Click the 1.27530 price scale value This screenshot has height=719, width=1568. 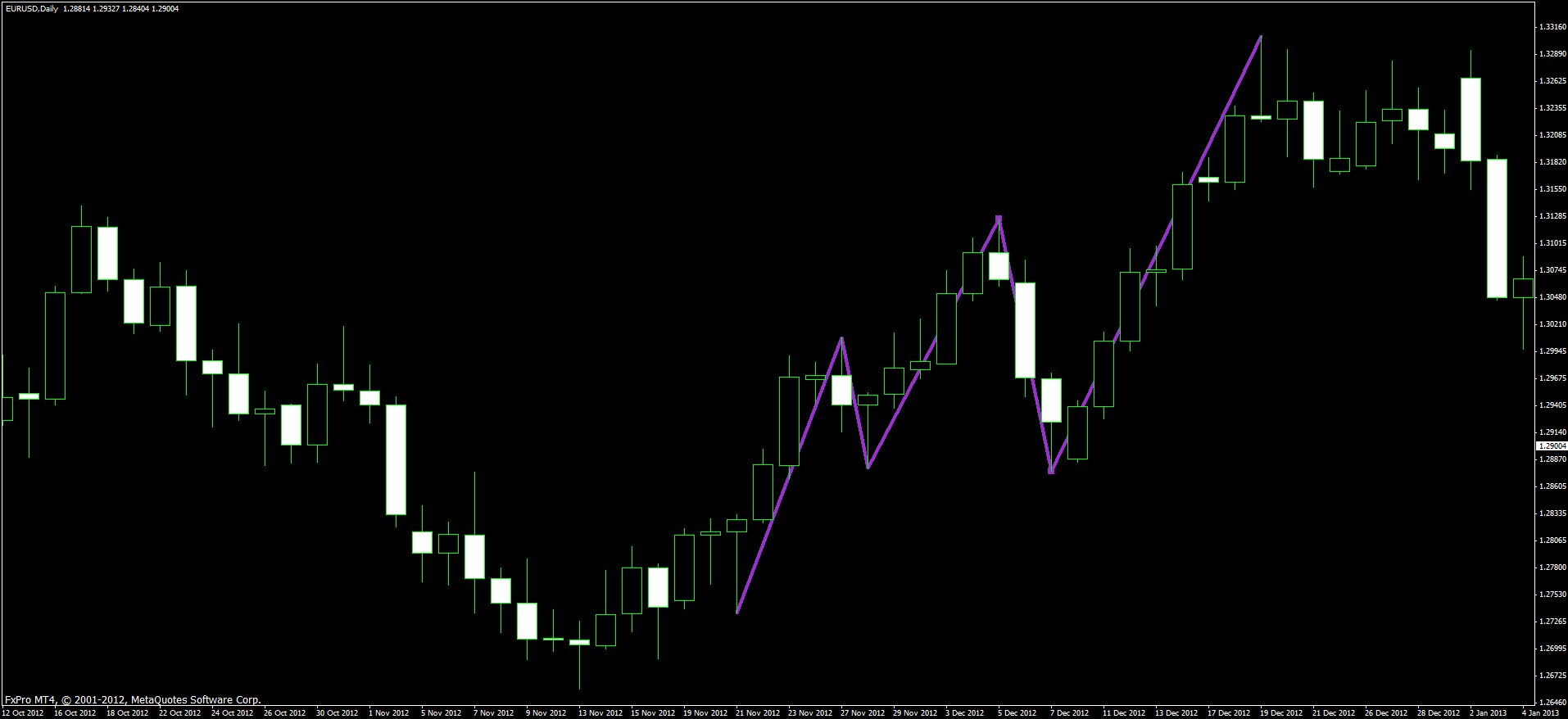pyautogui.click(x=1552, y=595)
